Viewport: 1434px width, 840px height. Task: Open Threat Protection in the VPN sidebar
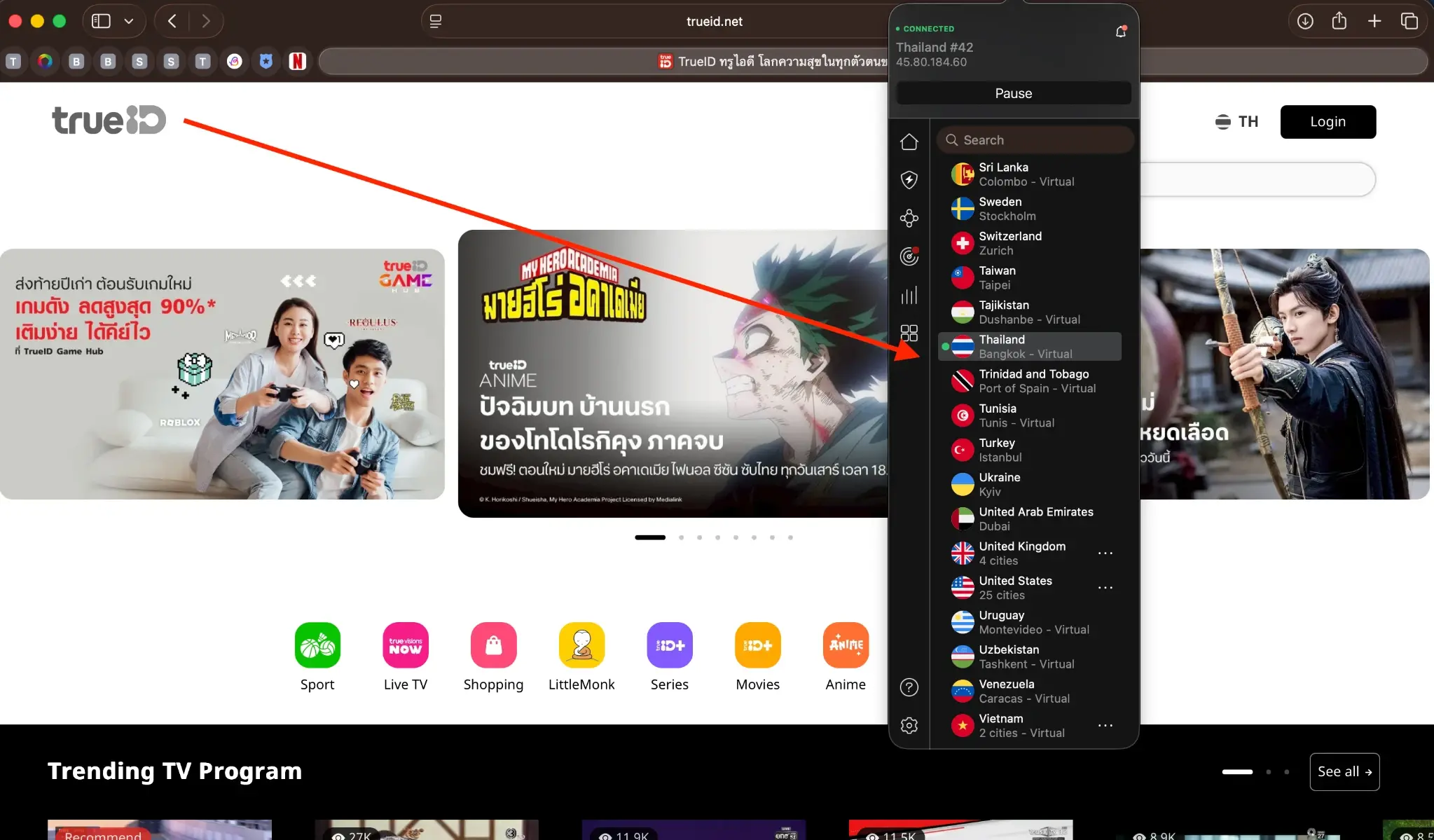909,180
